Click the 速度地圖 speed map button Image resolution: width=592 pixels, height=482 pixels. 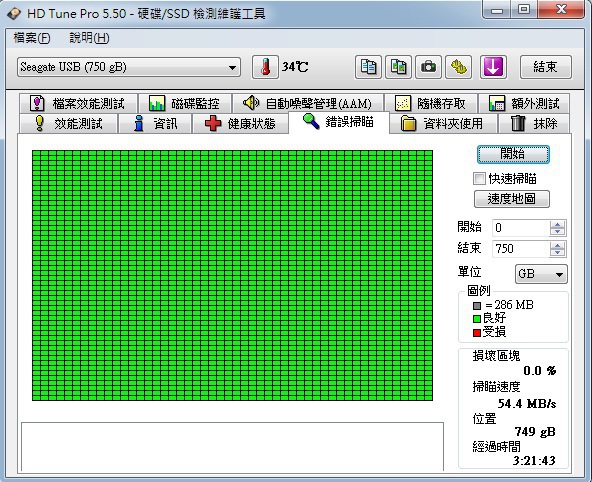(x=512, y=199)
